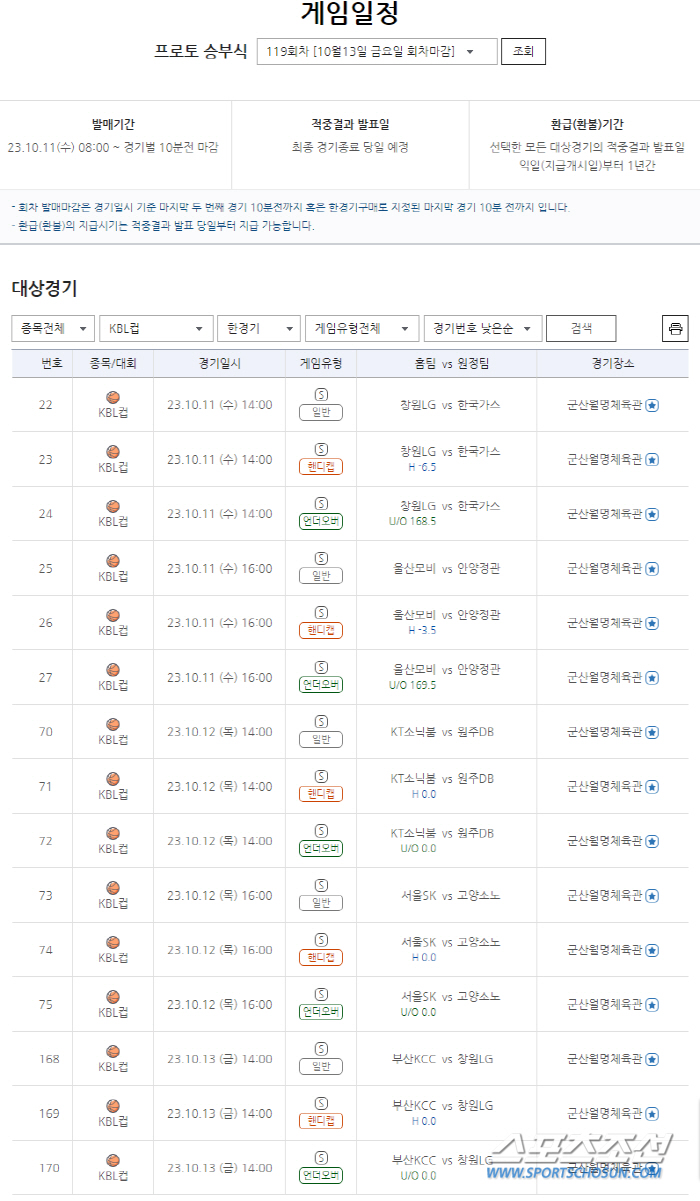Click the venue star icon for game 70
The width and height of the screenshot is (700, 1201).
[652, 732]
